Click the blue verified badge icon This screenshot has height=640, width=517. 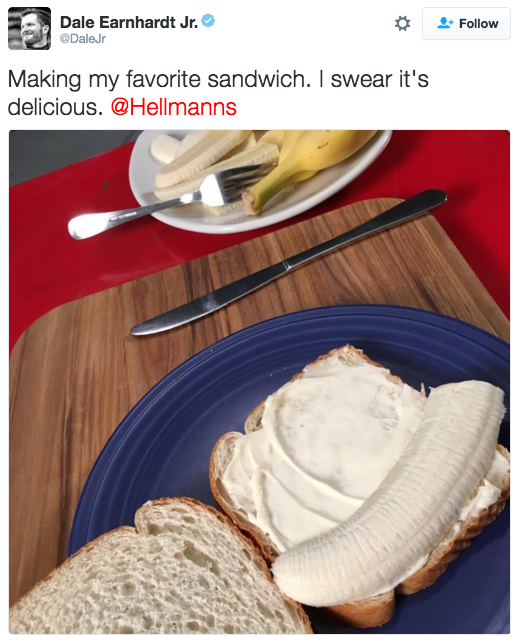[209, 20]
